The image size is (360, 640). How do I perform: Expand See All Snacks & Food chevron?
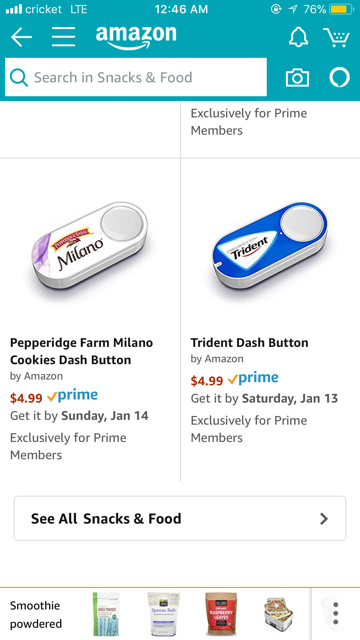[x=324, y=519]
